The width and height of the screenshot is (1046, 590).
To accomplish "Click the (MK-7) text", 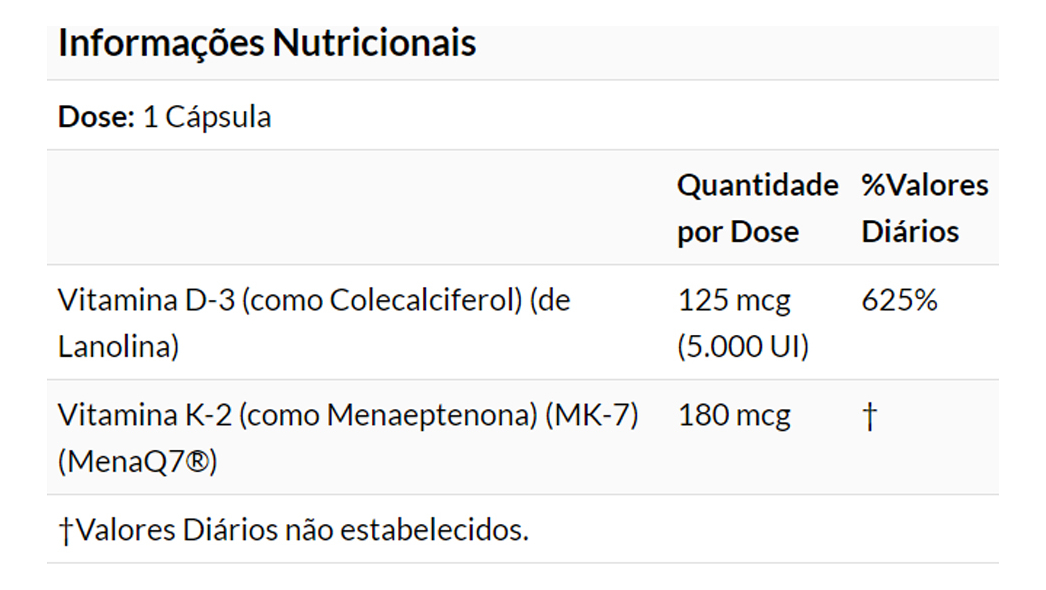I will tap(592, 415).
